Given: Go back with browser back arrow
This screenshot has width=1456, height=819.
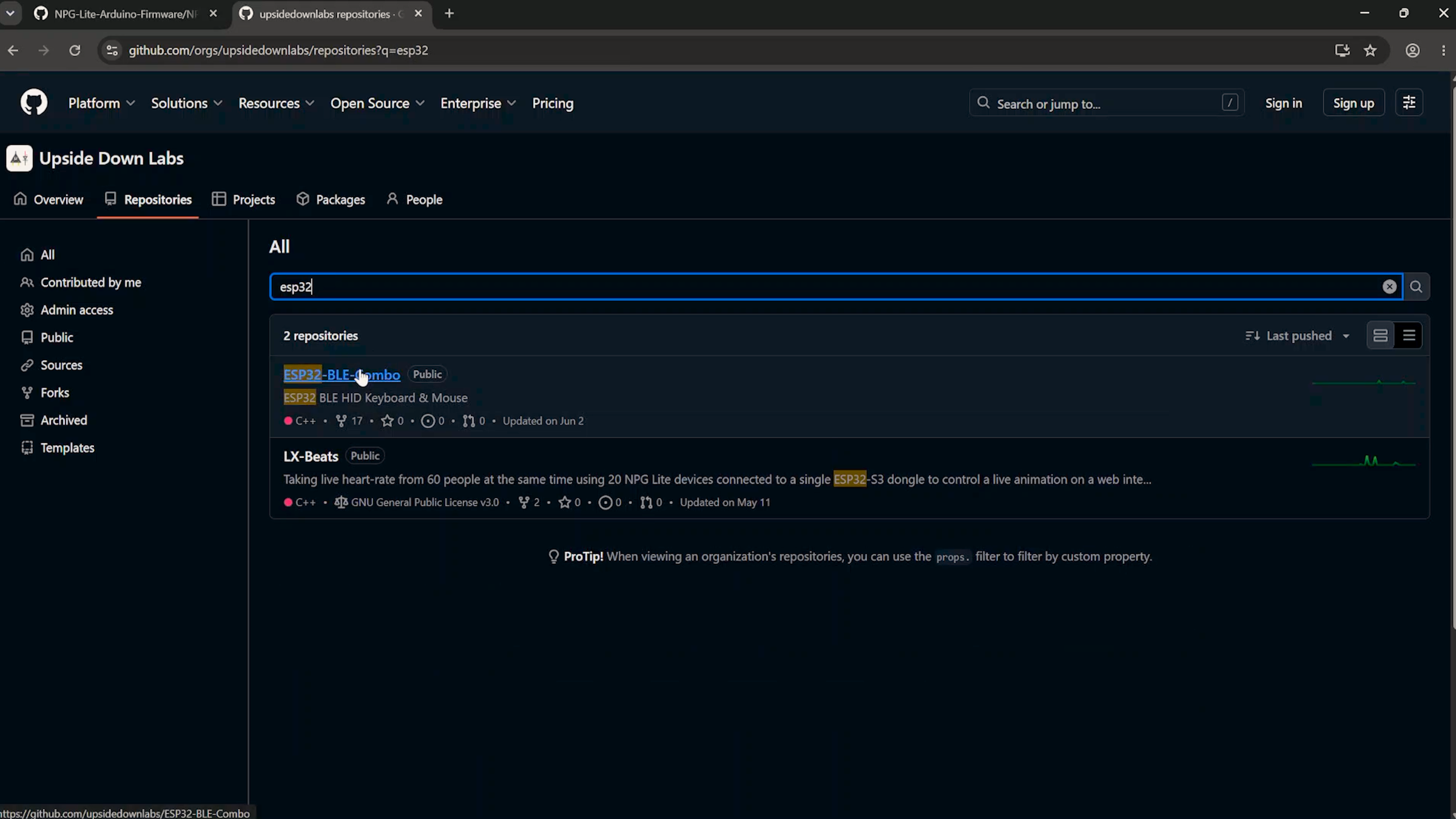Looking at the screenshot, I should 13,50.
